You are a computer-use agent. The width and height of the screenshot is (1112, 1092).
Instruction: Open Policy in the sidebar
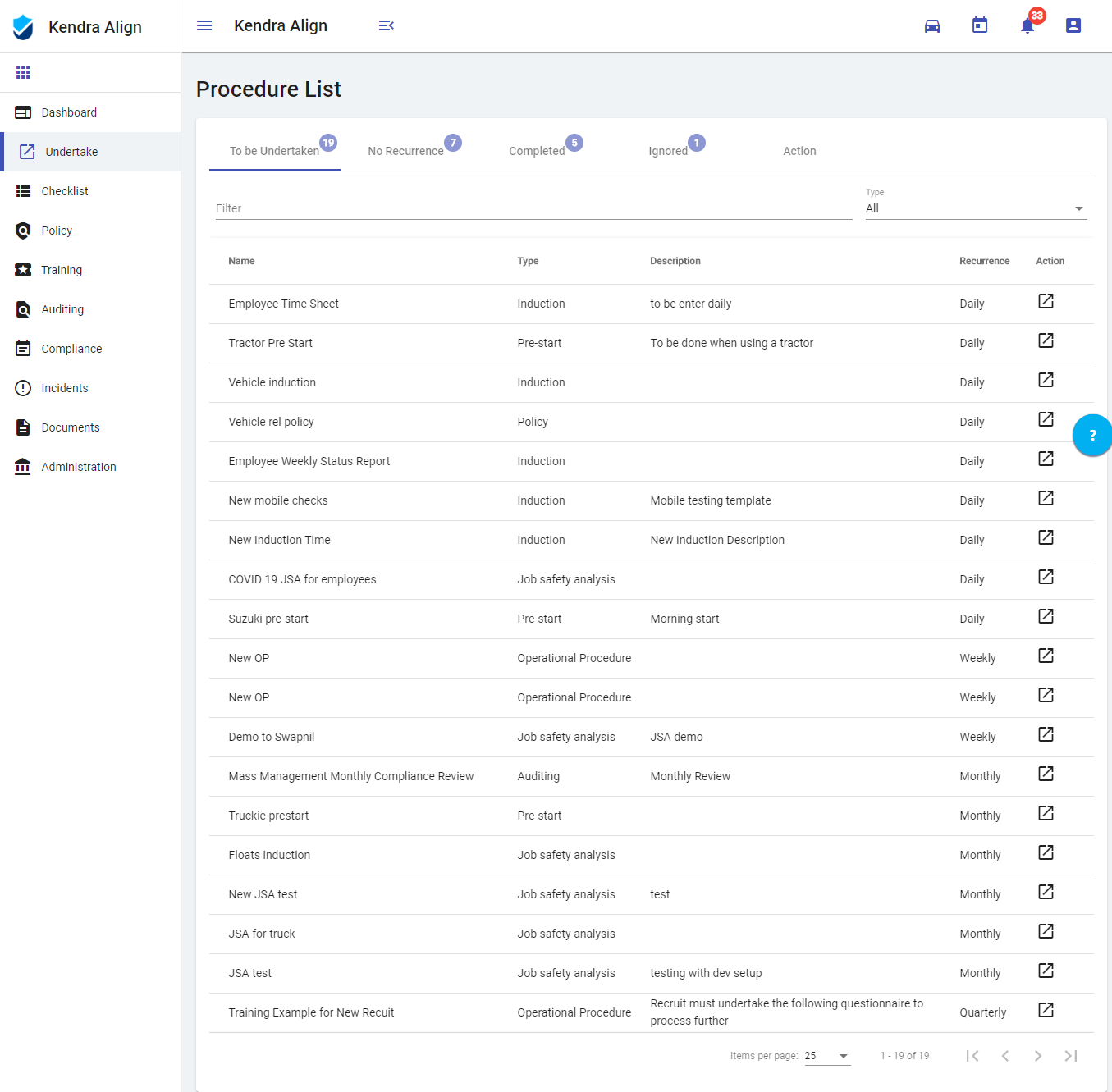(90, 231)
